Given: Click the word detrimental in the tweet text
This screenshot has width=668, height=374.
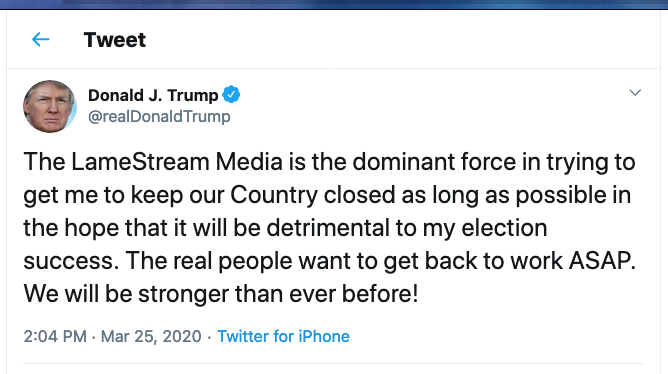Looking at the screenshot, I should [328, 227].
